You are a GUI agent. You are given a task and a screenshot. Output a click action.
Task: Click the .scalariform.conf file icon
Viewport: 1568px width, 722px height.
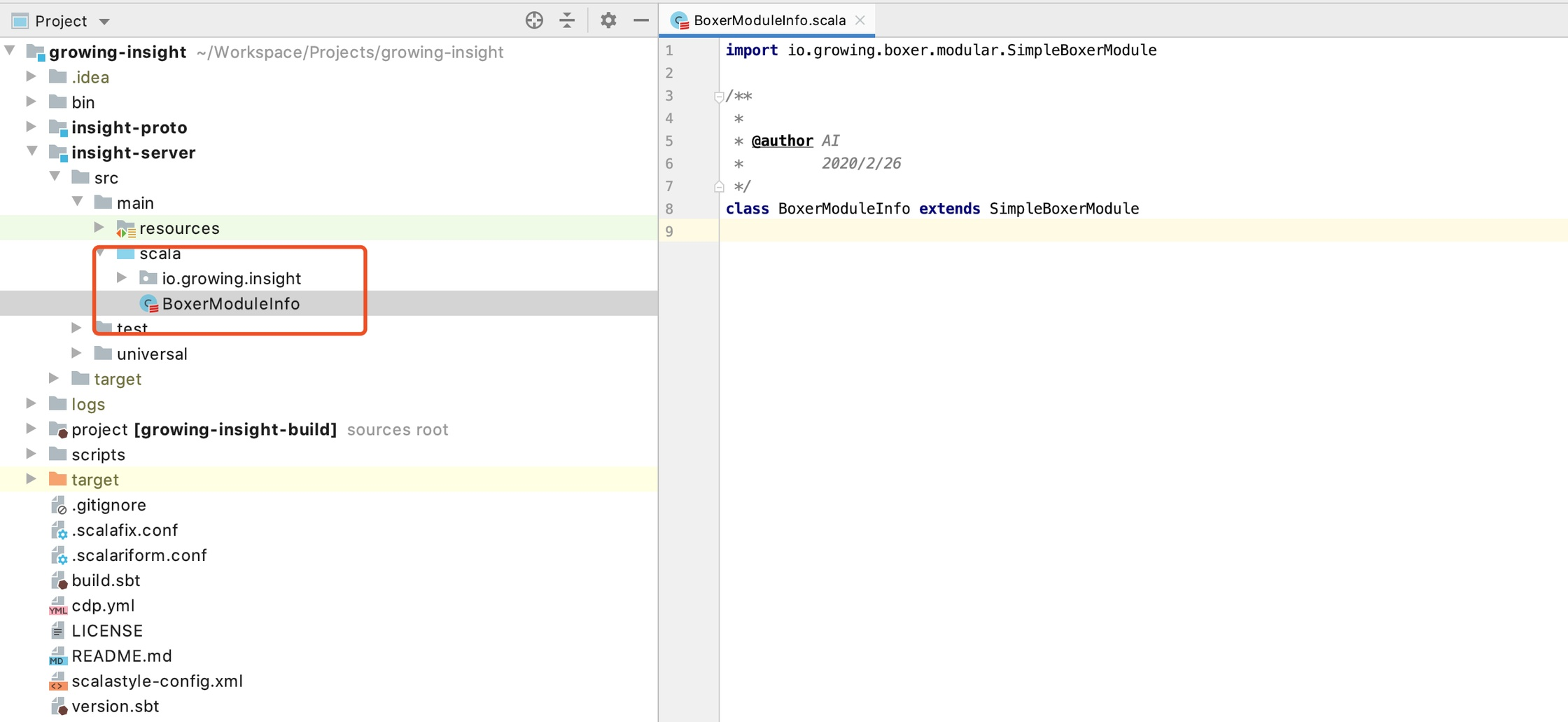[59, 555]
